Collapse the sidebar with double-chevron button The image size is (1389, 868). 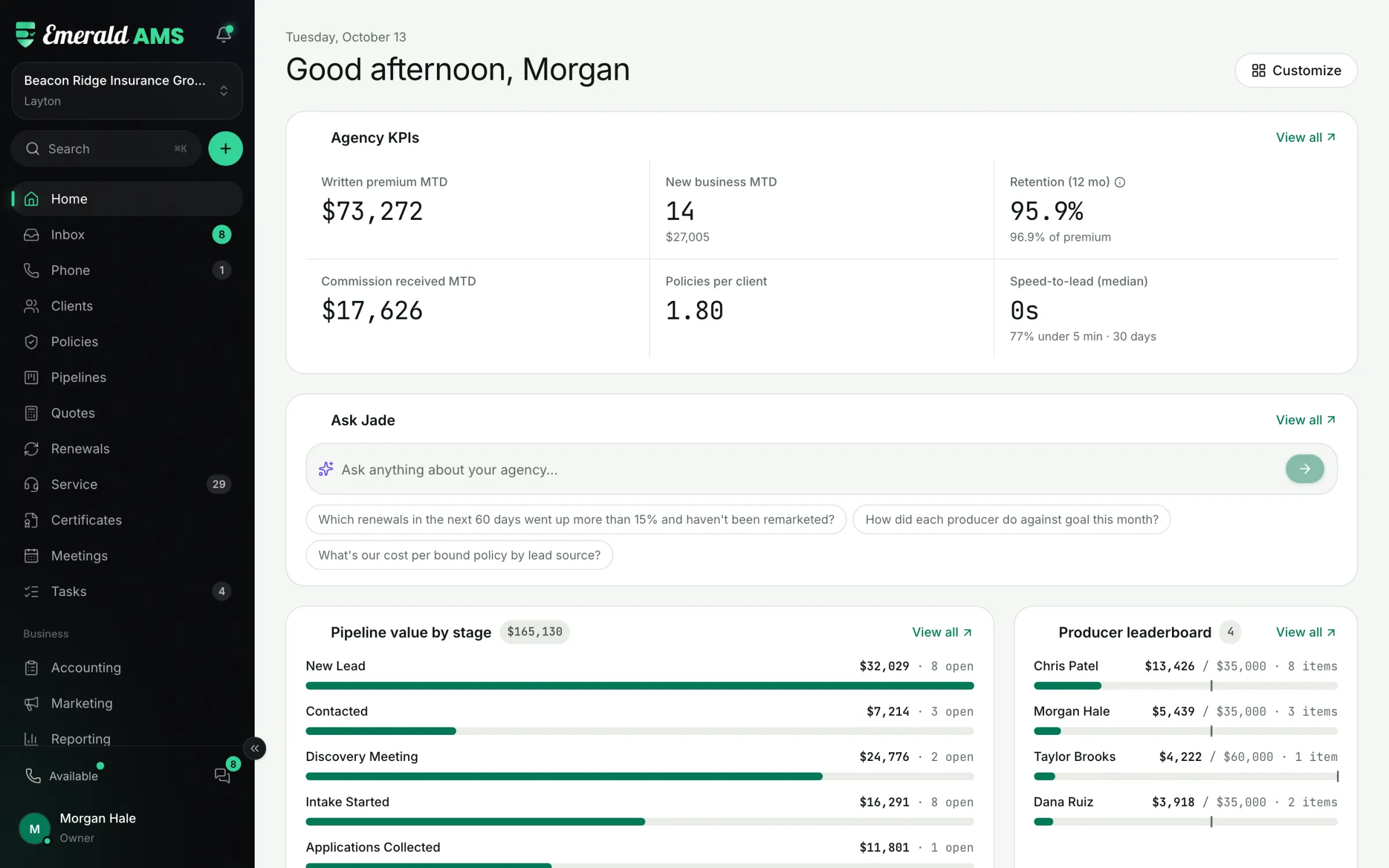pyautogui.click(x=255, y=748)
